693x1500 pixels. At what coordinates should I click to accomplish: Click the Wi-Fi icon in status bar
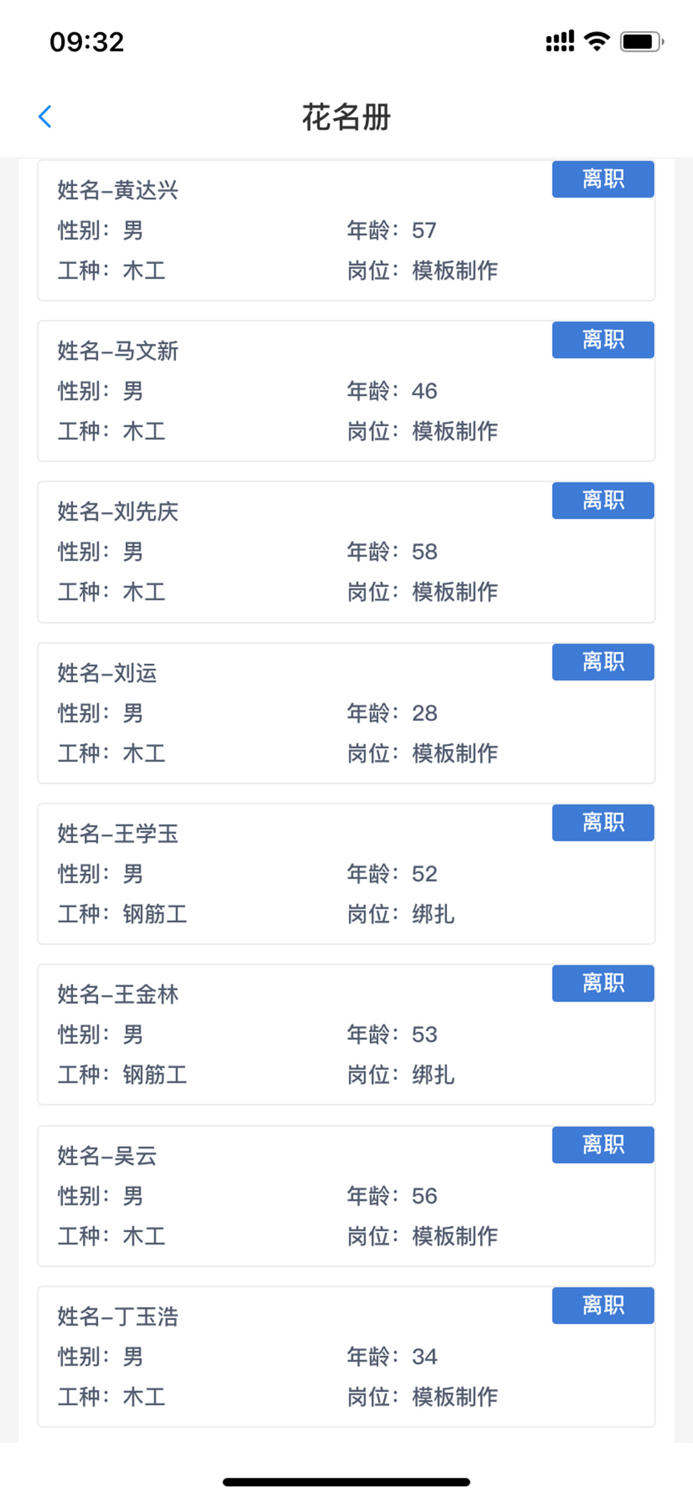pyautogui.click(x=597, y=41)
